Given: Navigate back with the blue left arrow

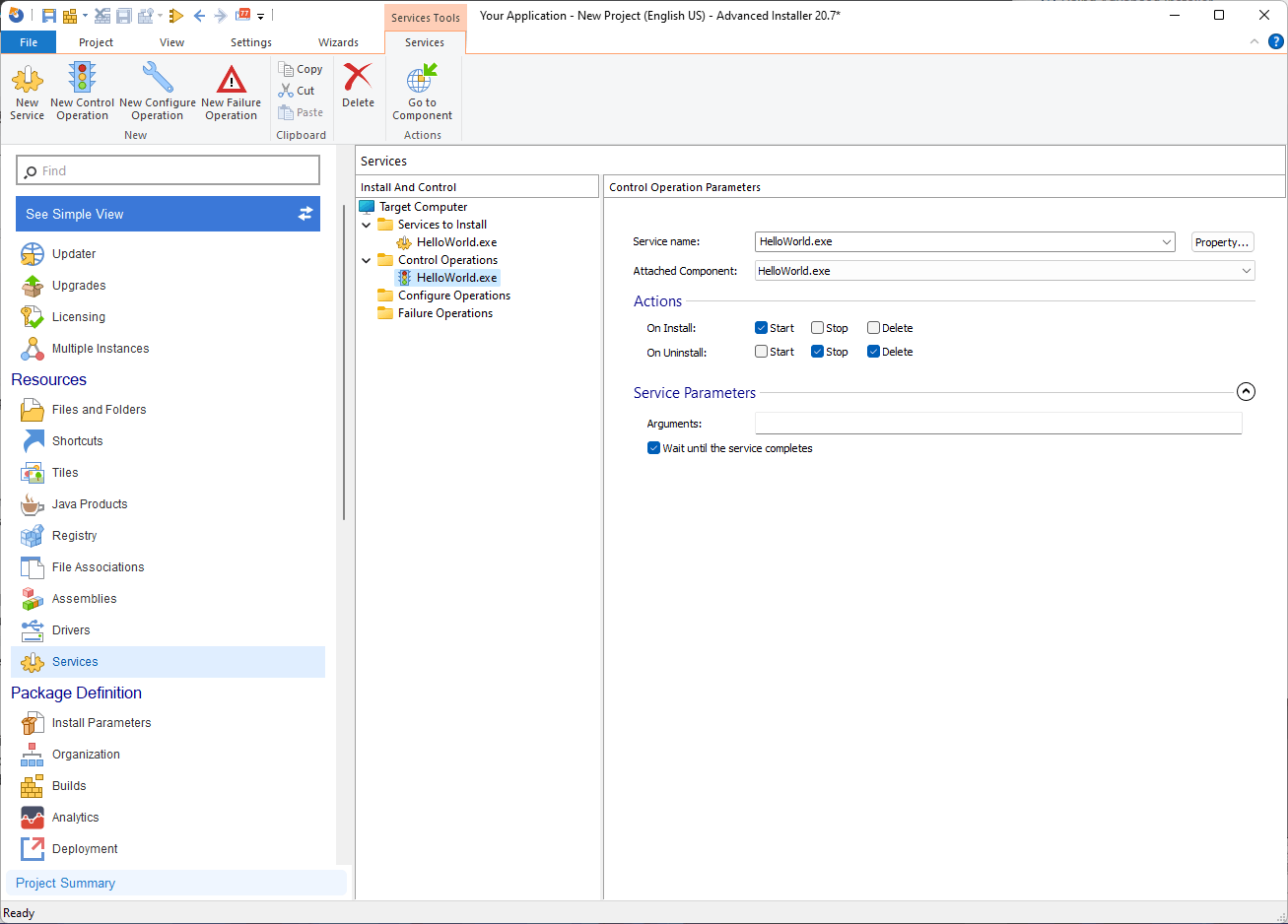Looking at the screenshot, I should [199, 16].
